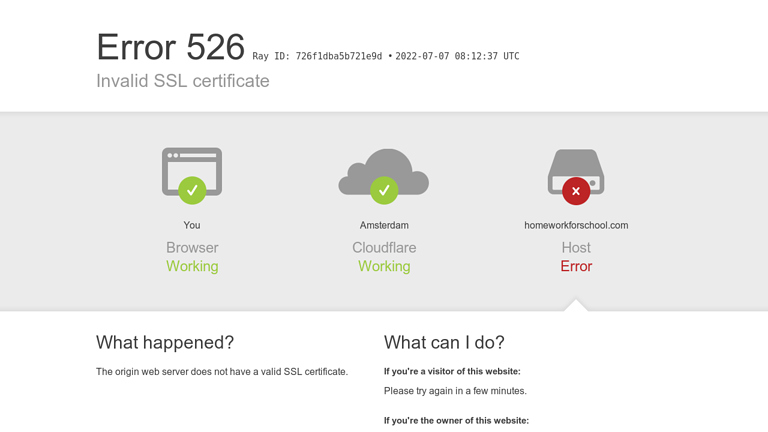The image size is (768, 432).
Task: Click the 'Amsterdam' location label
Action: coord(384,225)
